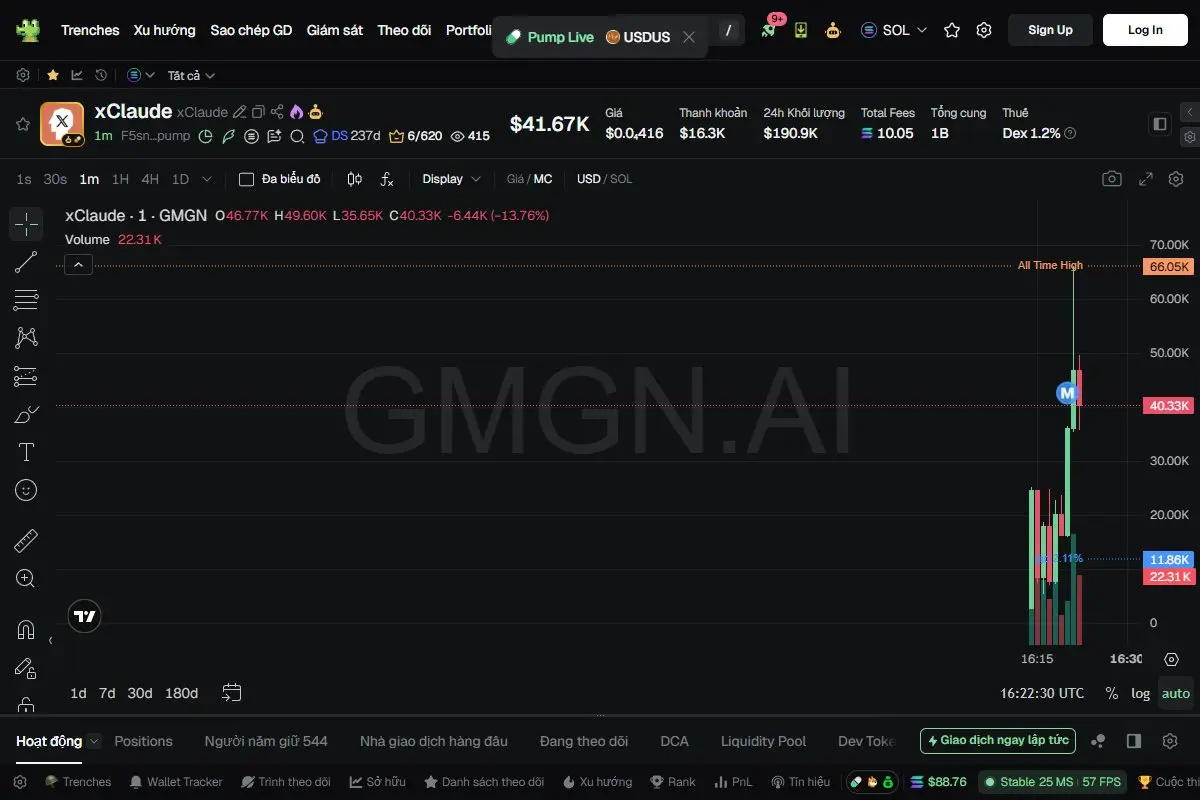Toggle magnet mode for drawings
This screenshot has width=1200, height=800.
click(26, 630)
